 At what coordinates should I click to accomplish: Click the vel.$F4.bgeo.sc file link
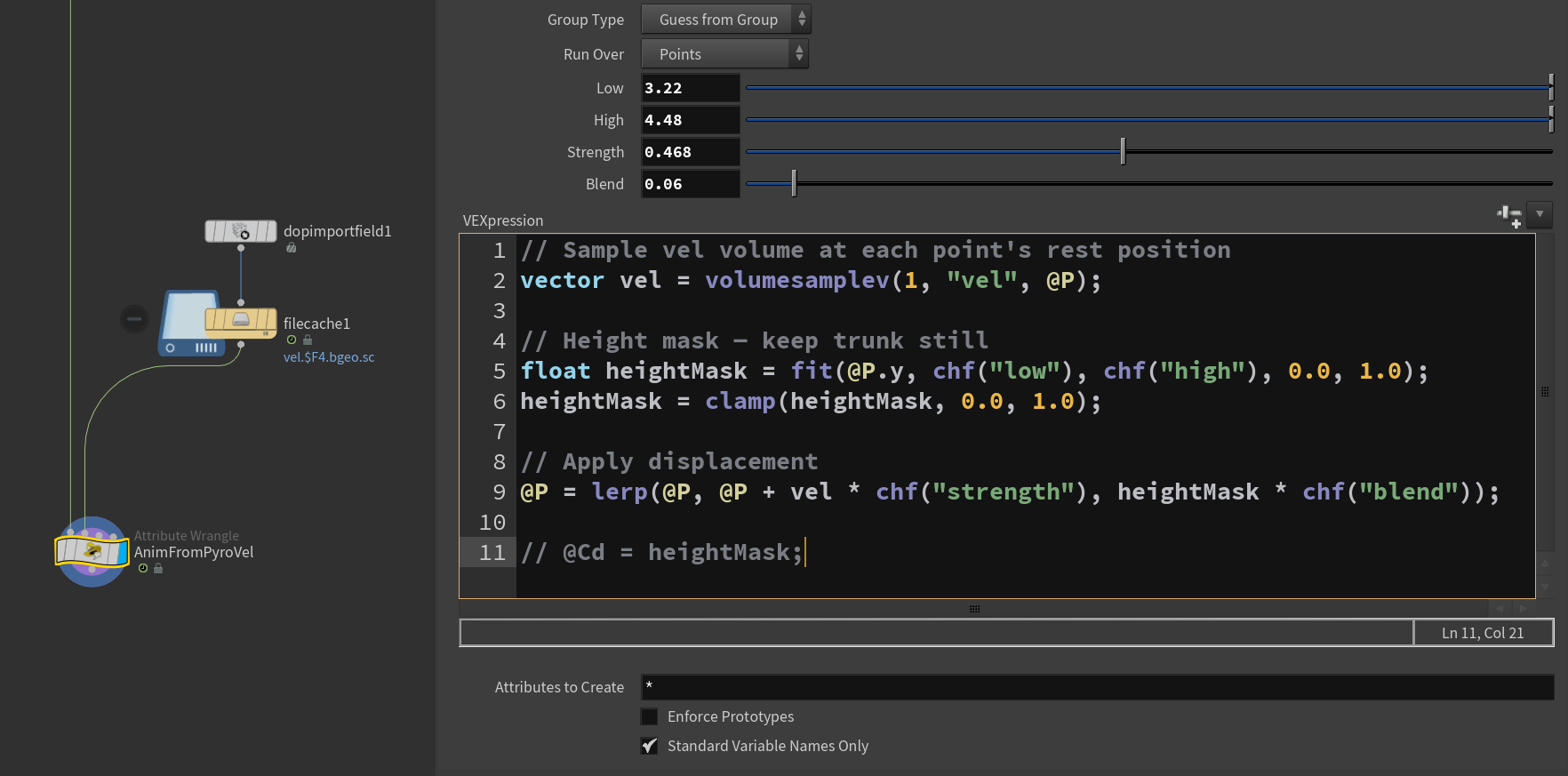(x=329, y=357)
